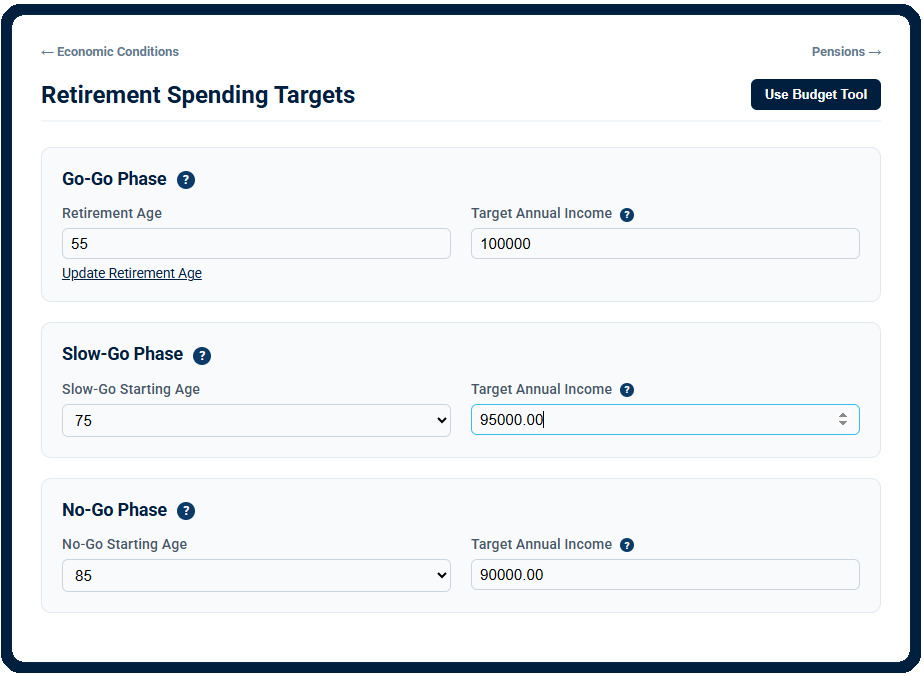Go back to Economic Conditions page
The width and height of the screenshot is (924, 676).
pyautogui.click(x=110, y=52)
